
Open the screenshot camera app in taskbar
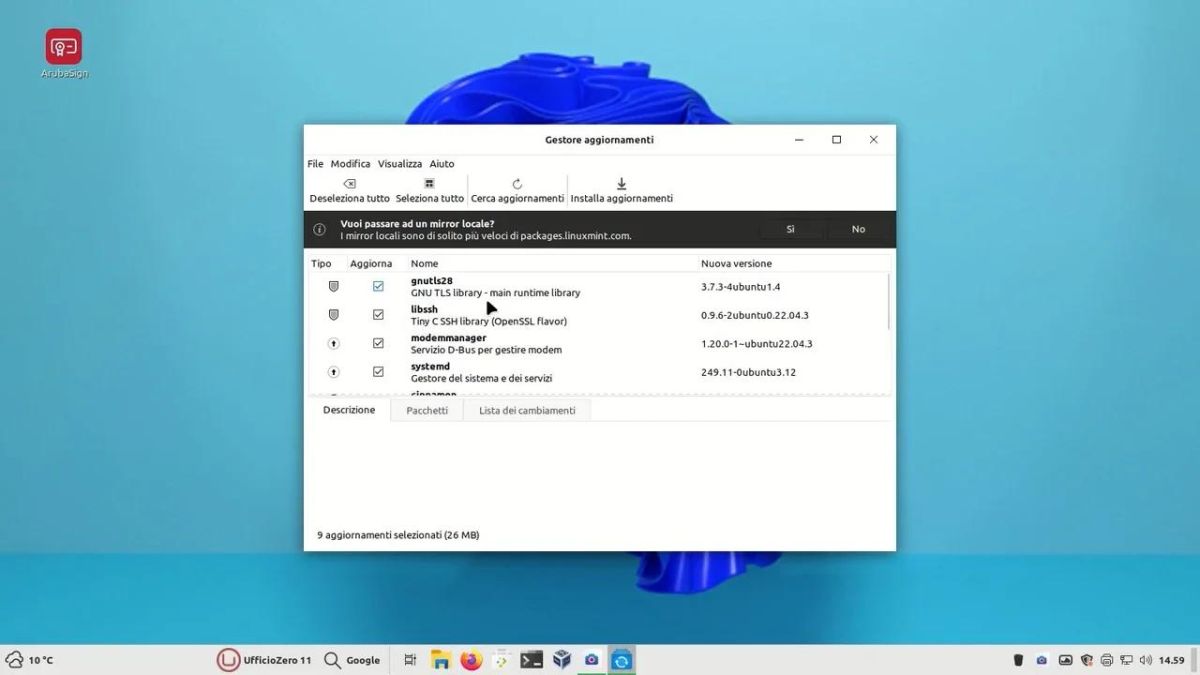[592, 660]
